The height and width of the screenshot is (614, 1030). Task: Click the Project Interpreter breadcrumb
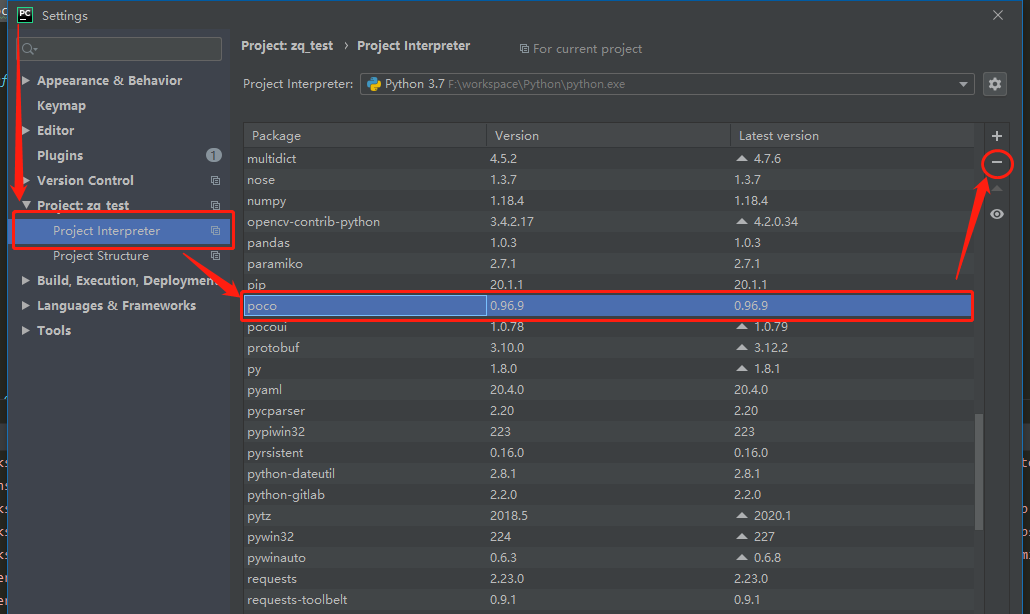click(413, 46)
